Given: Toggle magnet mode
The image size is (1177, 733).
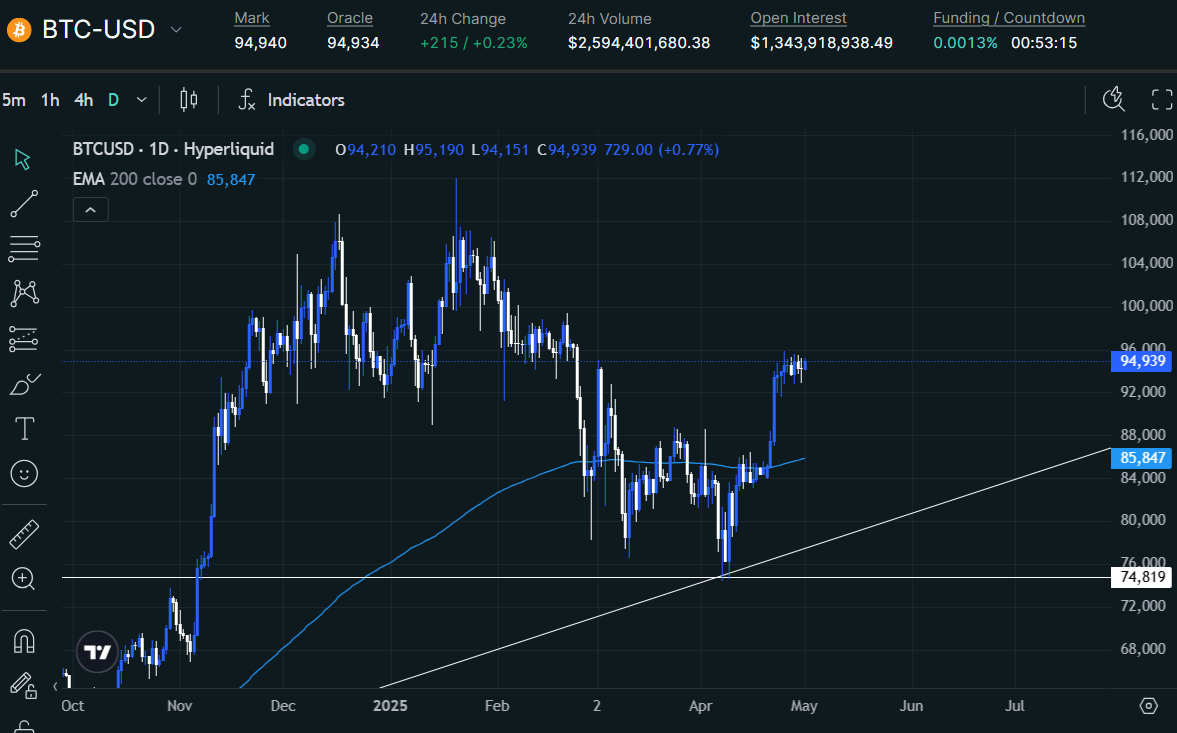Looking at the screenshot, I should pos(24,641).
